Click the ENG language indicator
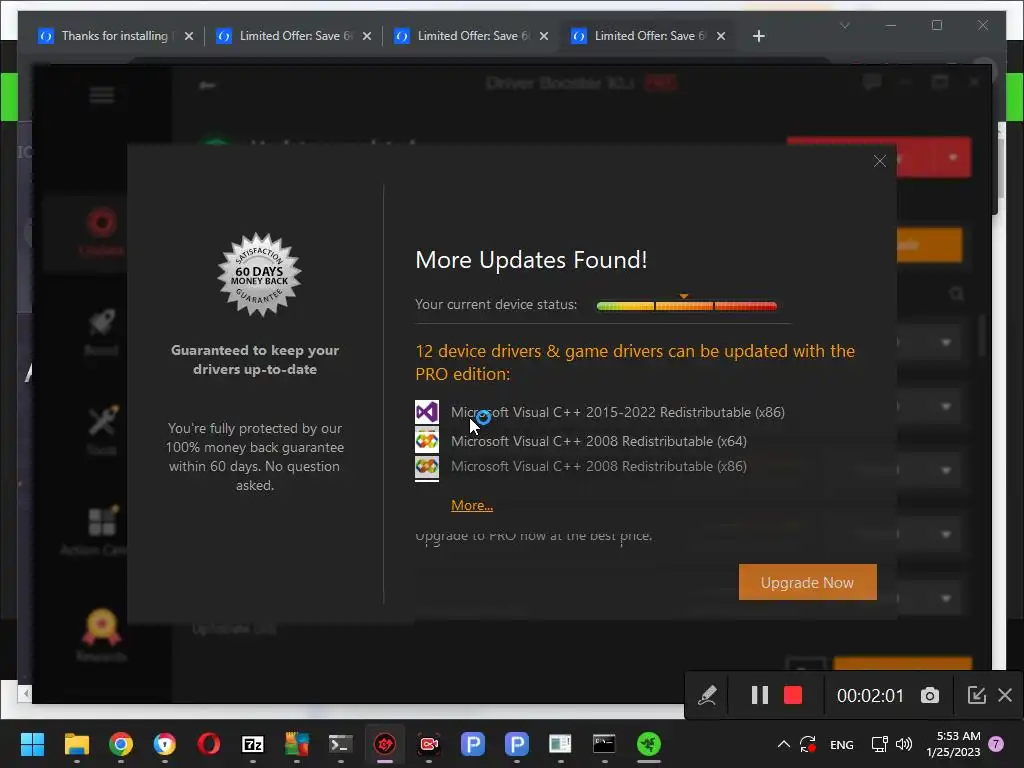This screenshot has height=768, width=1024. [x=841, y=744]
